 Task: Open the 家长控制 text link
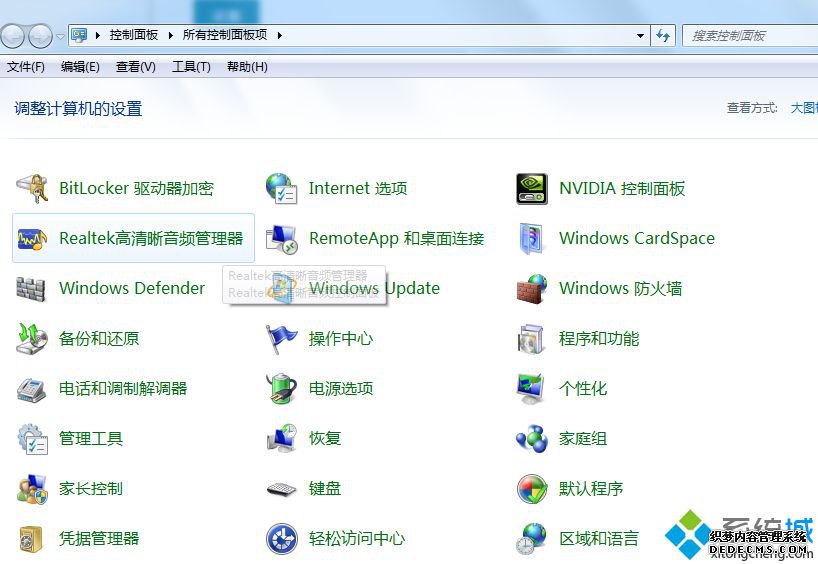click(91, 489)
